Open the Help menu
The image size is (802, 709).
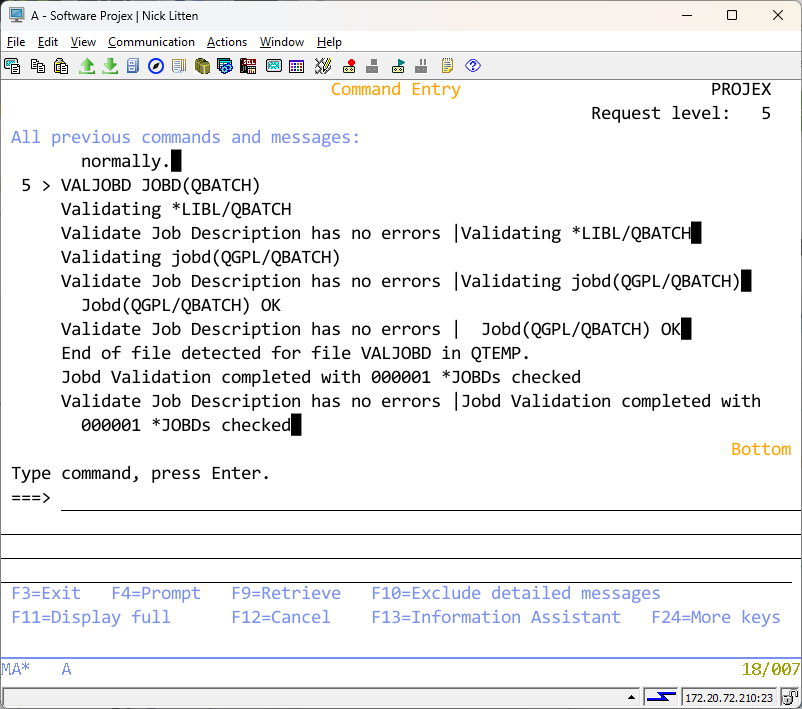[x=329, y=42]
